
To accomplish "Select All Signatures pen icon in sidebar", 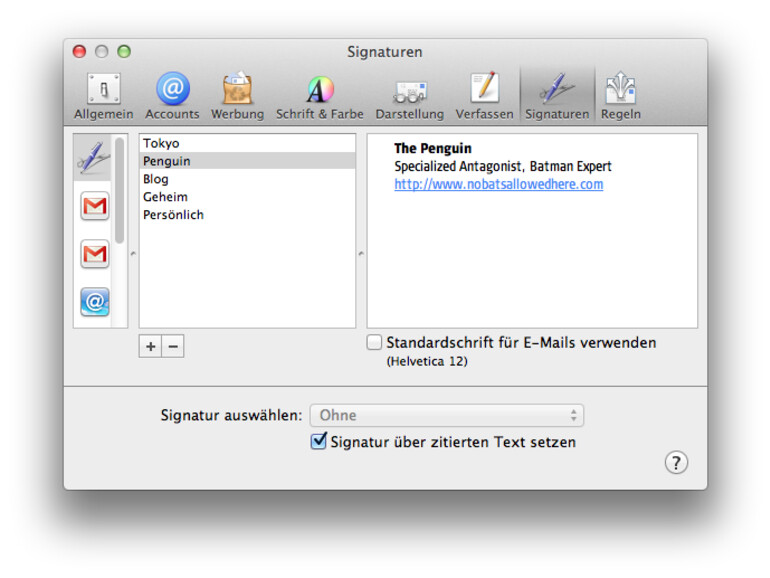I will (93, 157).
